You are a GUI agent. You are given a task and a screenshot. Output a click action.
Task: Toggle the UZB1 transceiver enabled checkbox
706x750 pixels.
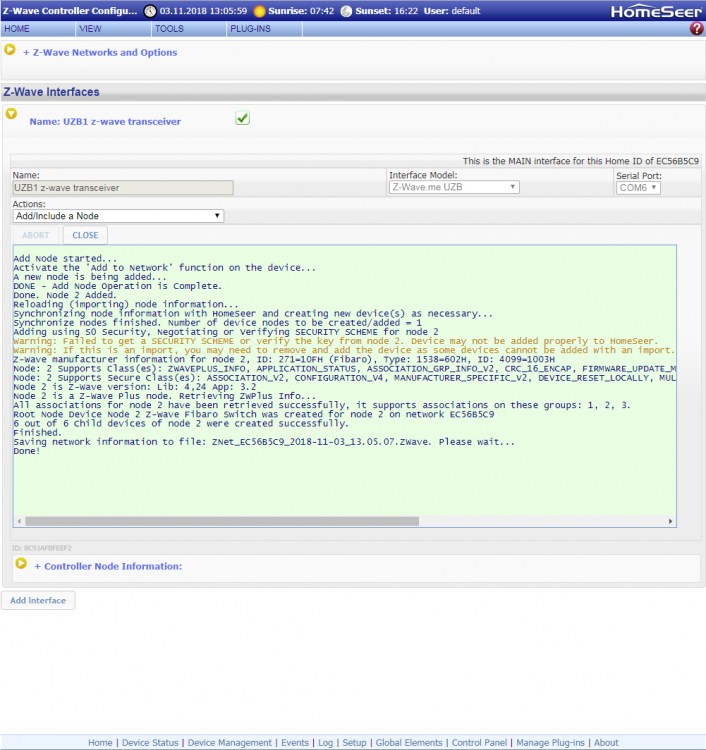pyautogui.click(x=242, y=118)
